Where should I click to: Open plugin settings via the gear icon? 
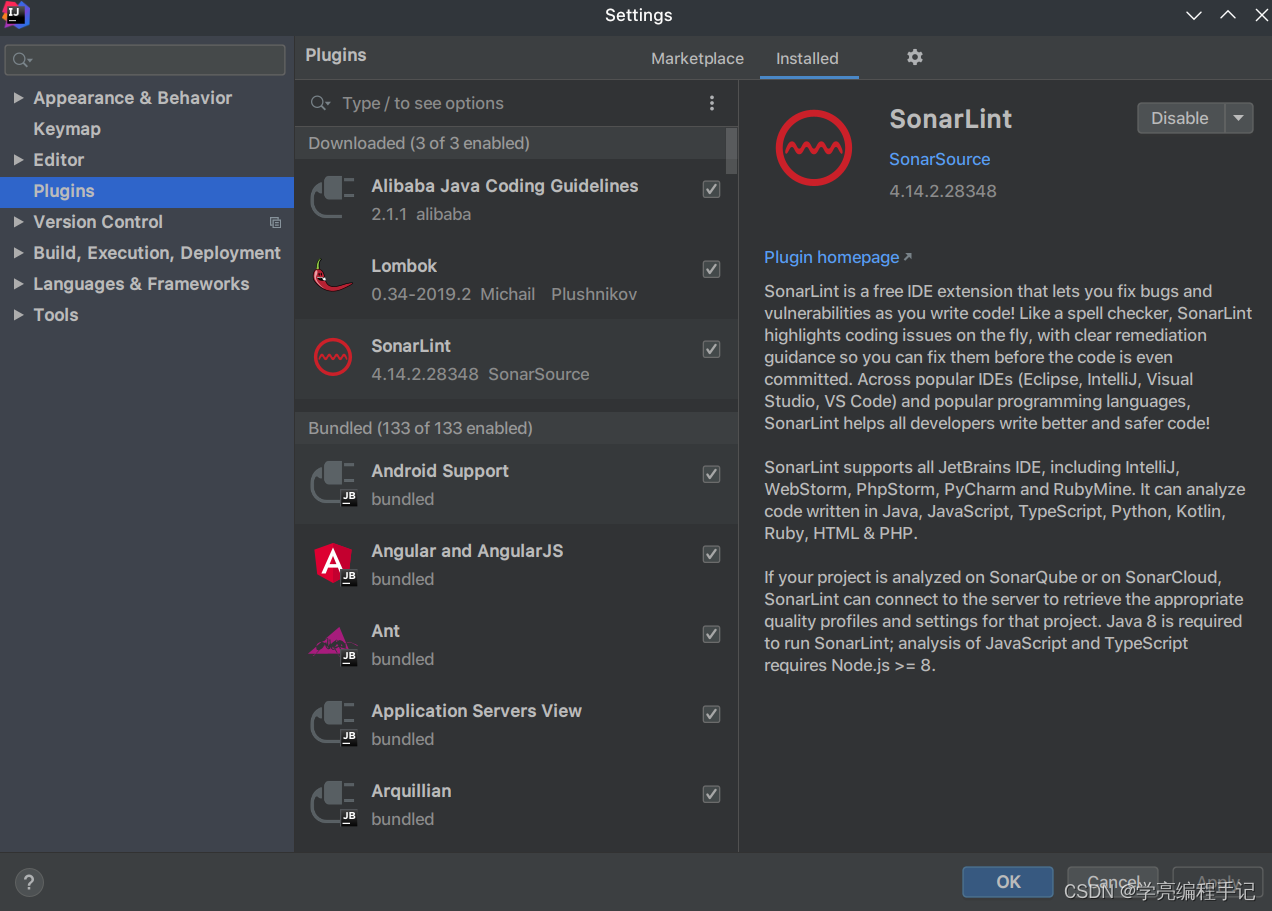pos(914,58)
